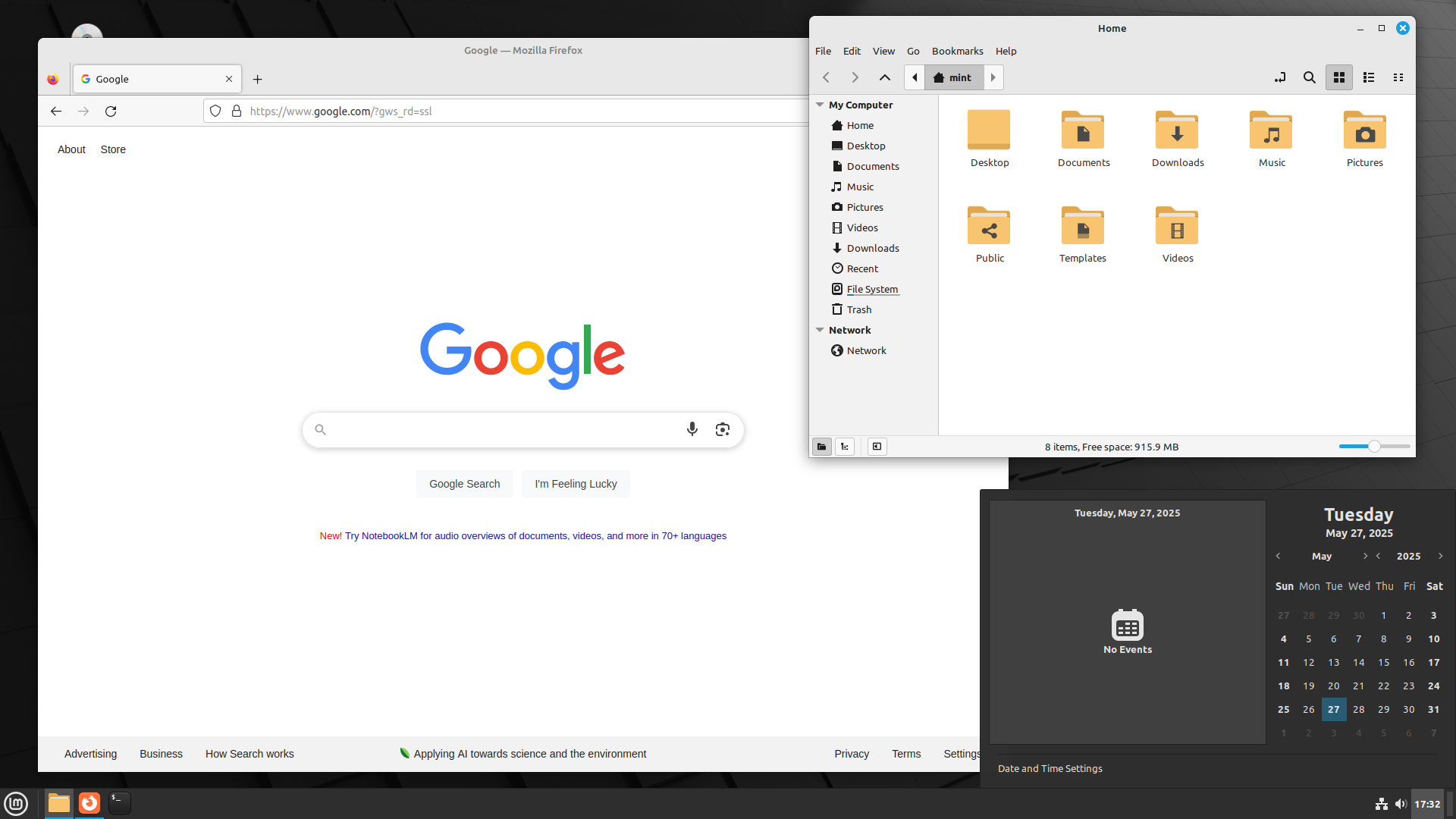Open the Edit menu in file manager
The height and width of the screenshot is (819, 1456).
click(852, 51)
